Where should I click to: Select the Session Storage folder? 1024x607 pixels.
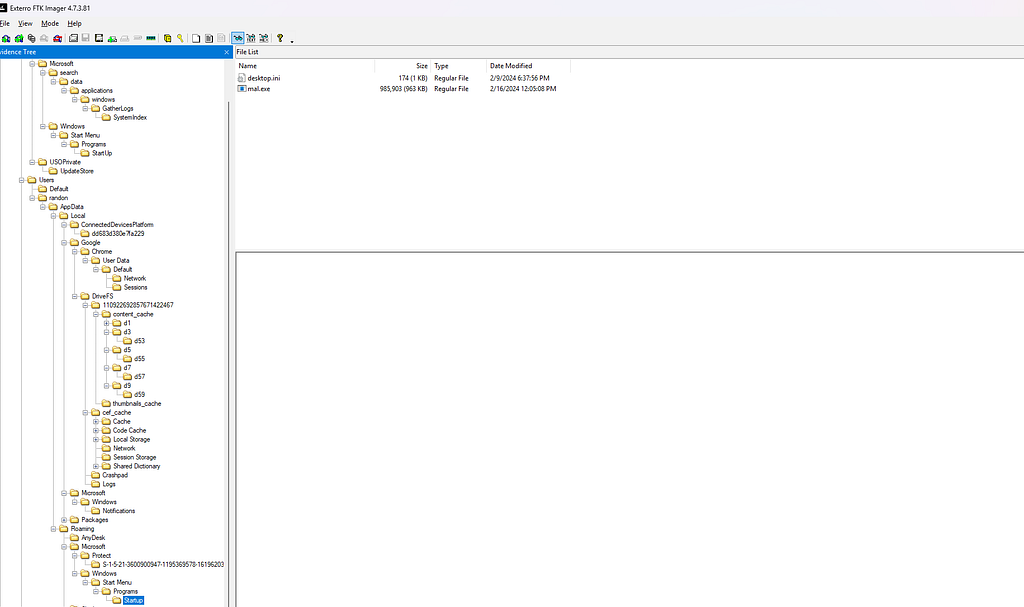(x=135, y=457)
